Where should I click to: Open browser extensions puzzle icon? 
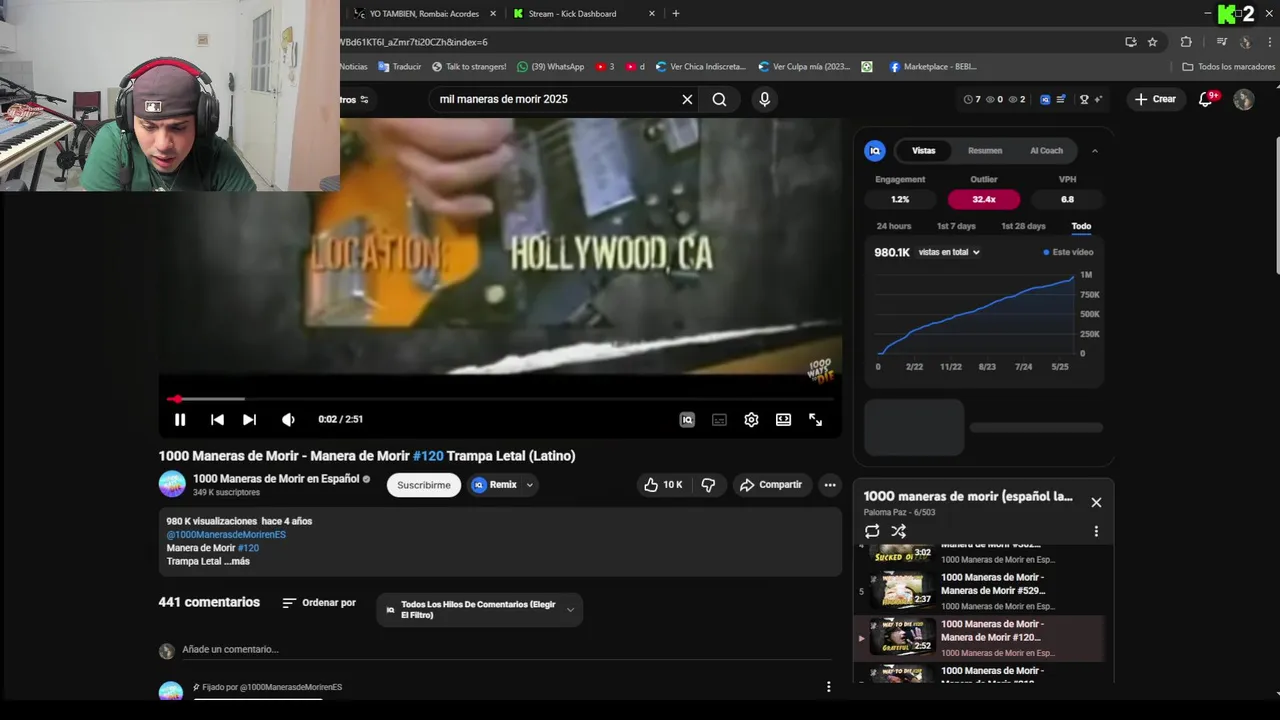tap(1186, 42)
